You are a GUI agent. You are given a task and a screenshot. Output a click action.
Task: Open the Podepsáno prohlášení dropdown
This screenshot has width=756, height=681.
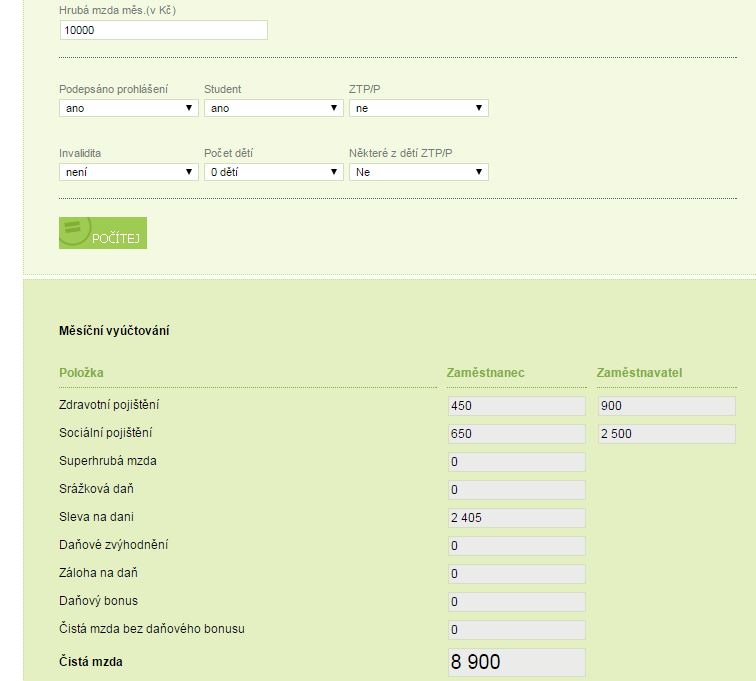(x=128, y=108)
